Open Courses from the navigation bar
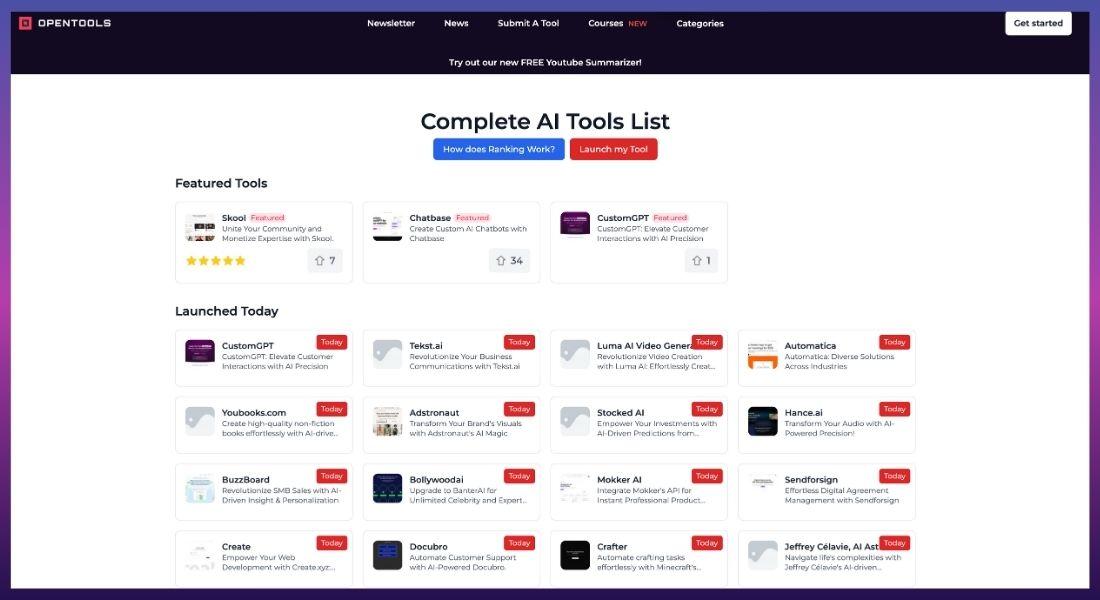The width and height of the screenshot is (1100, 600). pos(606,23)
